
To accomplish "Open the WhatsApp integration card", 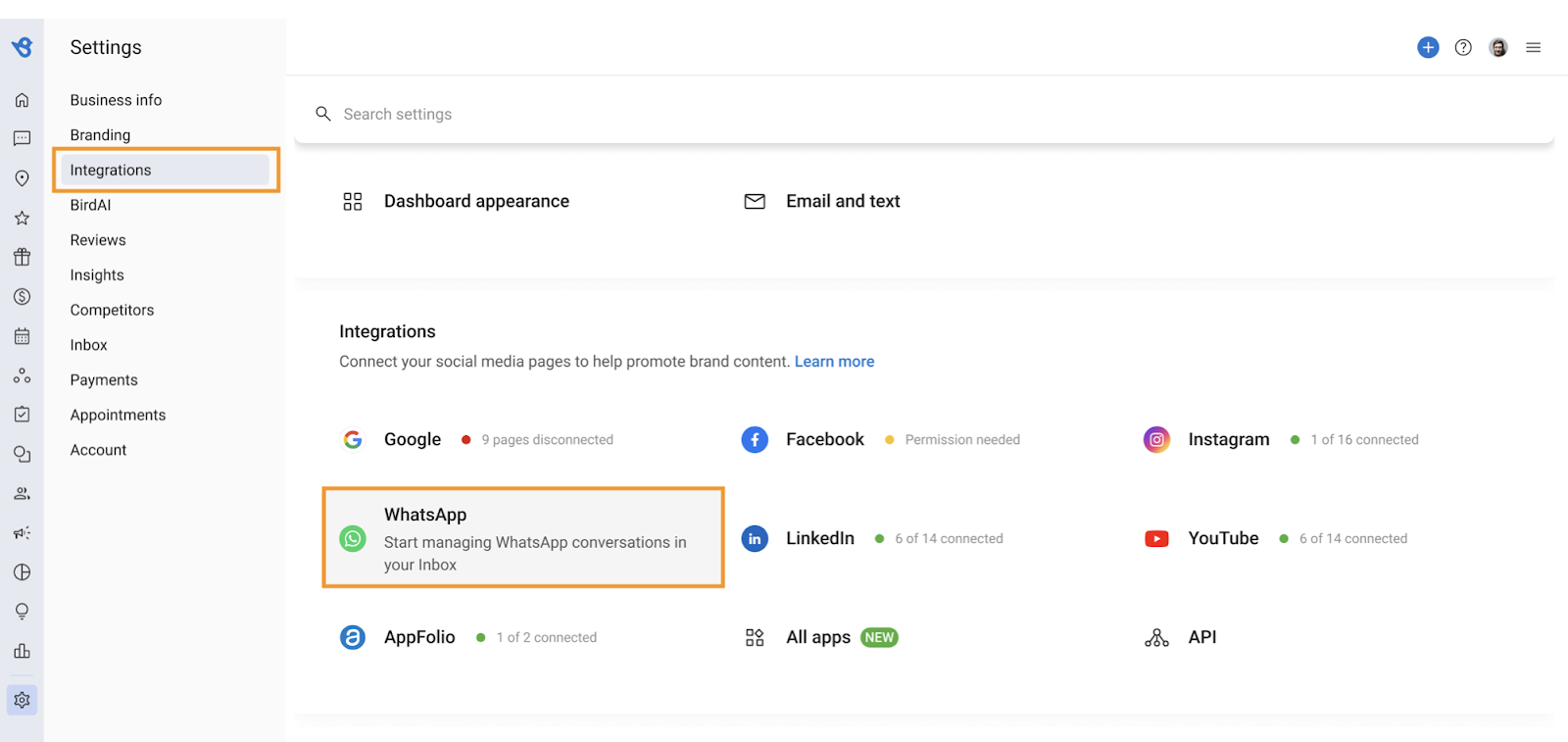I will coord(523,537).
